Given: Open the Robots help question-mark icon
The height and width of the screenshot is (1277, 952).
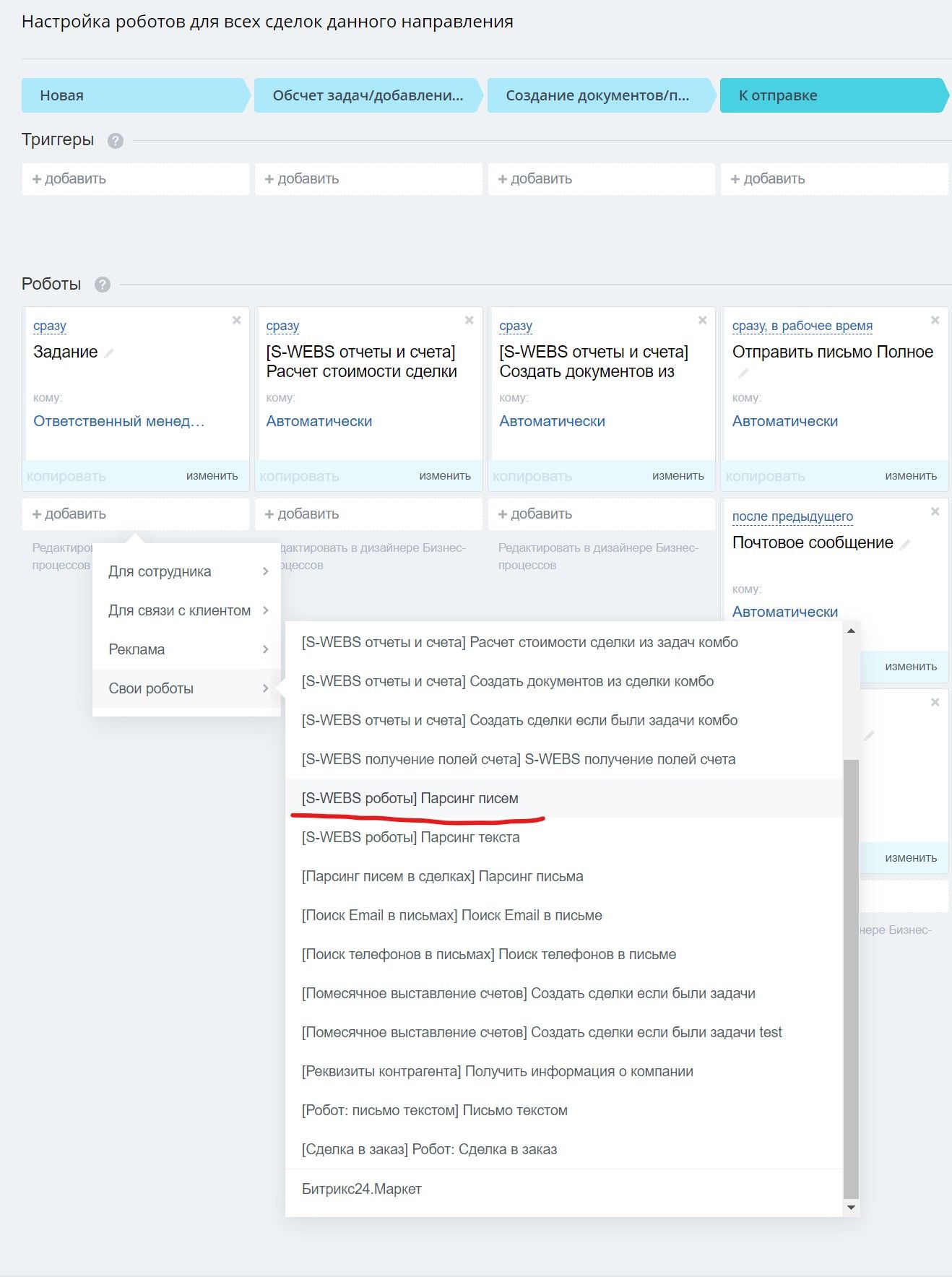Looking at the screenshot, I should pos(103,285).
